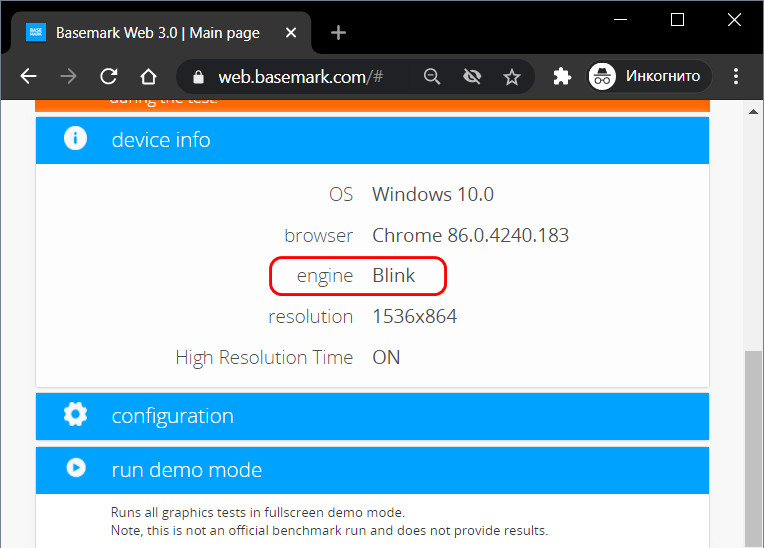Expand the configuration section
The image size is (764, 548).
(x=372, y=416)
